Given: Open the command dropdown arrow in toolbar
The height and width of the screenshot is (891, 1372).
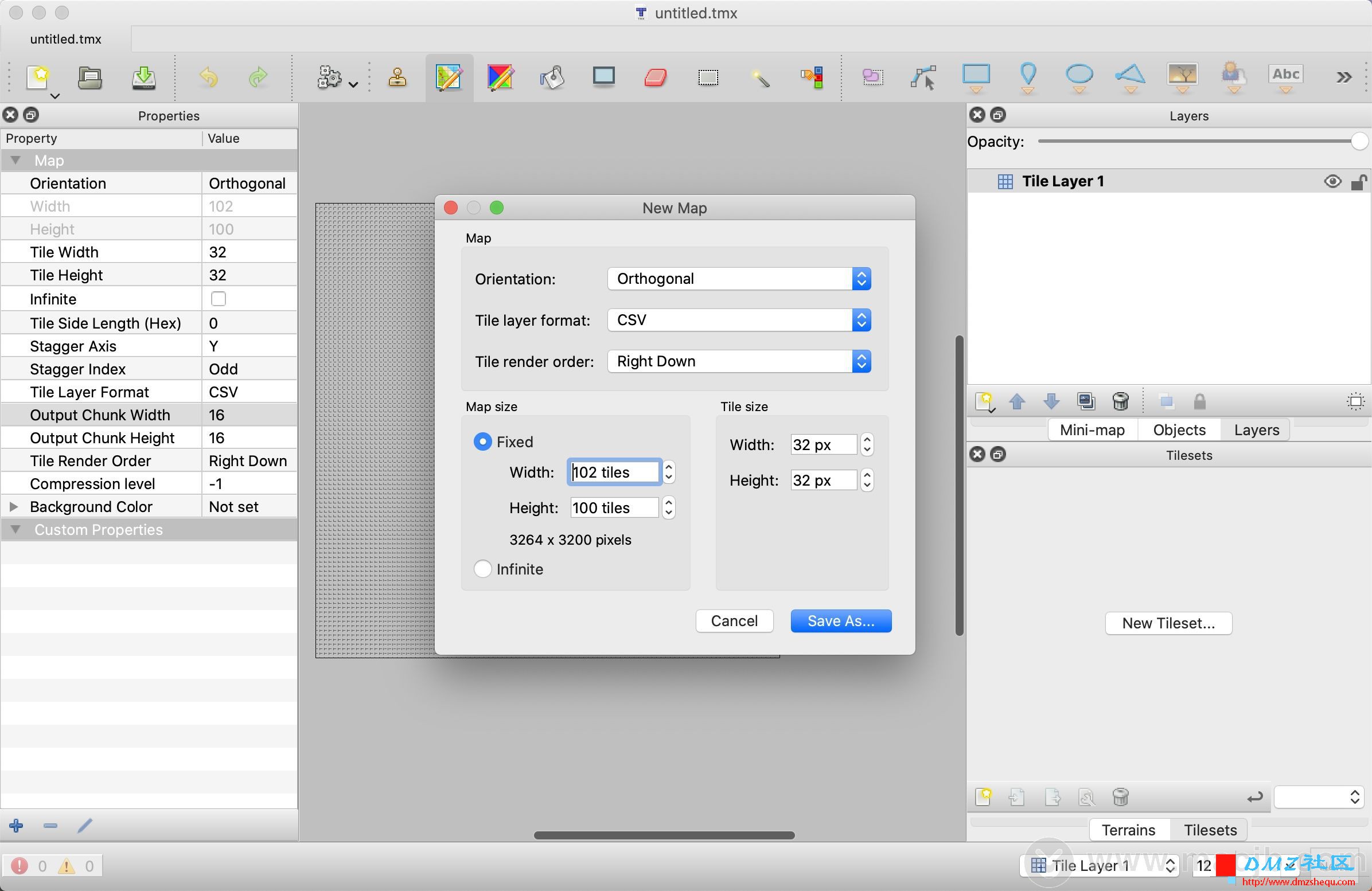Looking at the screenshot, I should [x=354, y=85].
